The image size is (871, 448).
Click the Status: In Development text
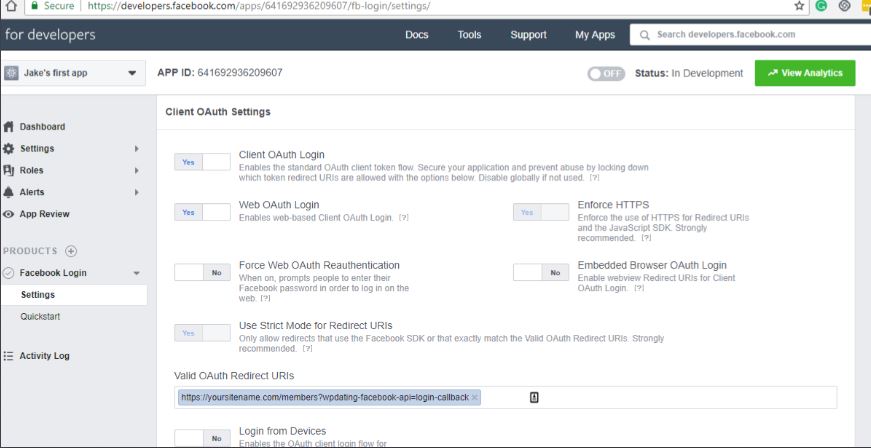(x=689, y=73)
